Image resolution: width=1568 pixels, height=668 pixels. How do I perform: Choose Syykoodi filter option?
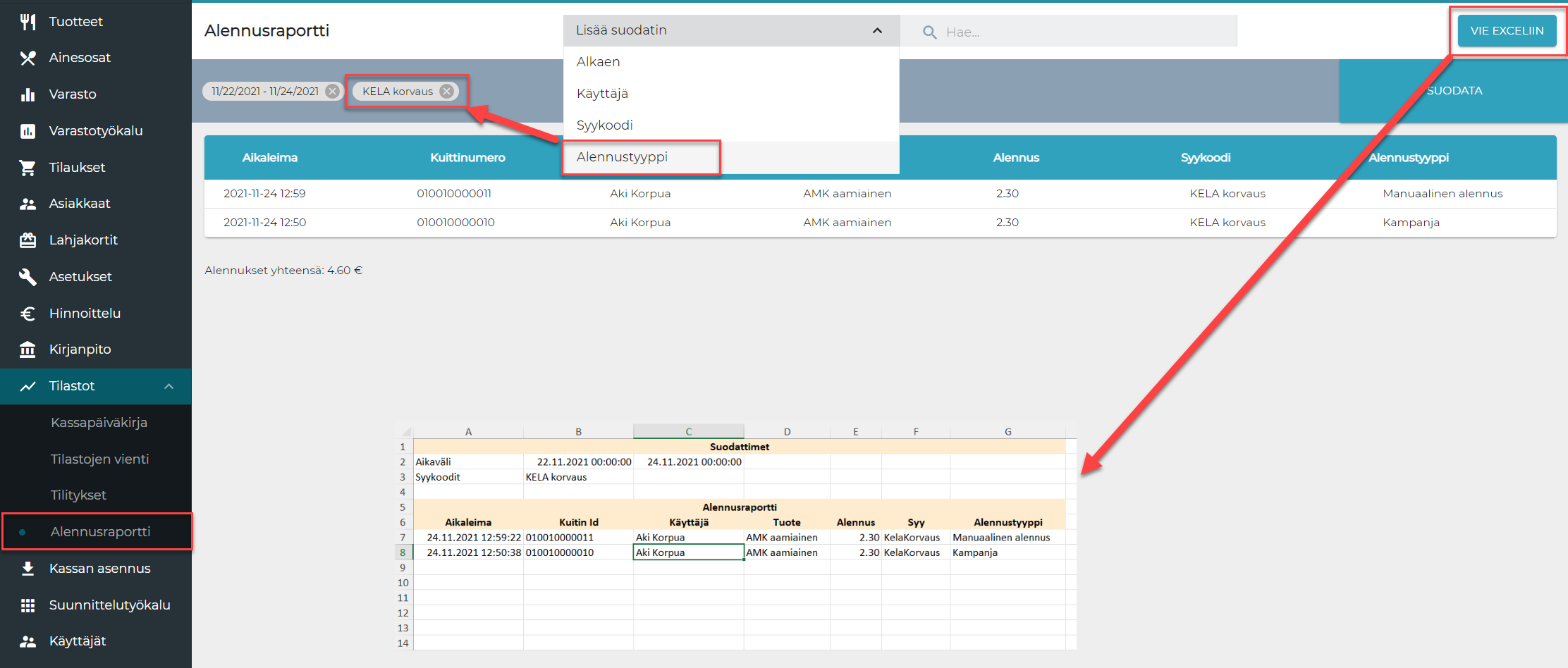[x=604, y=125]
